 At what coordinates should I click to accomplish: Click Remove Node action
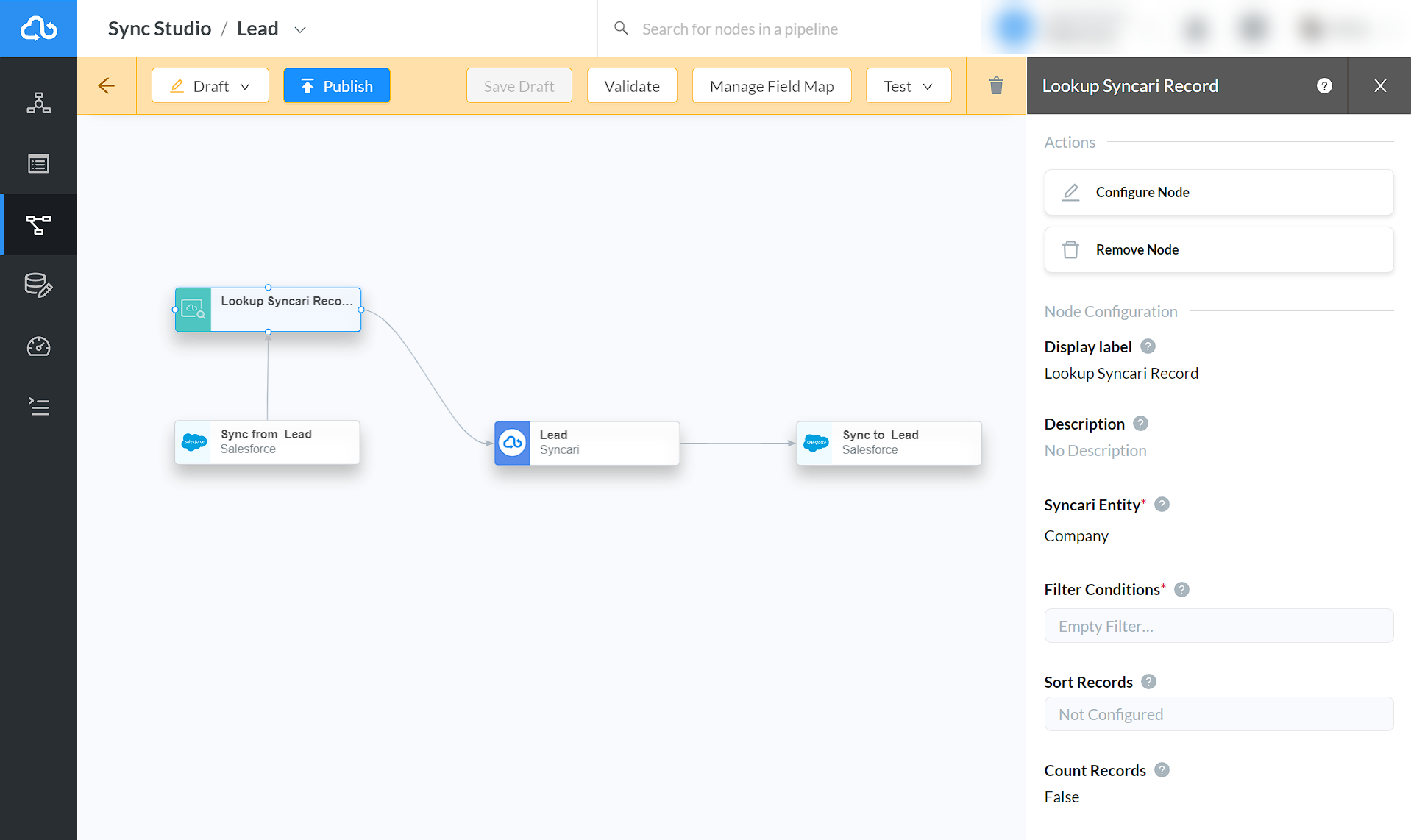(1219, 249)
